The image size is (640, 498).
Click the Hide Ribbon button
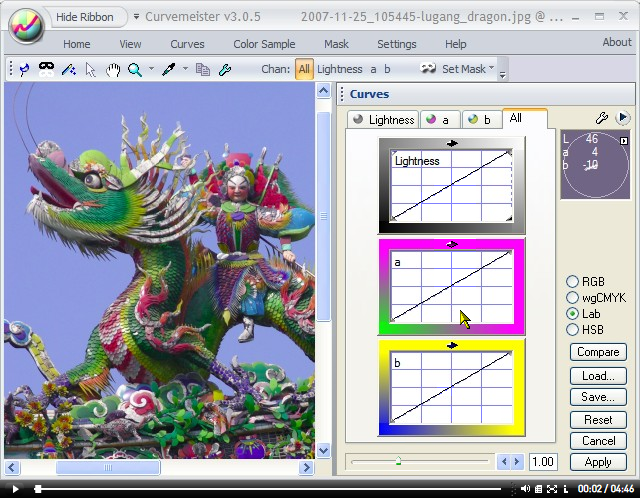tap(85, 17)
